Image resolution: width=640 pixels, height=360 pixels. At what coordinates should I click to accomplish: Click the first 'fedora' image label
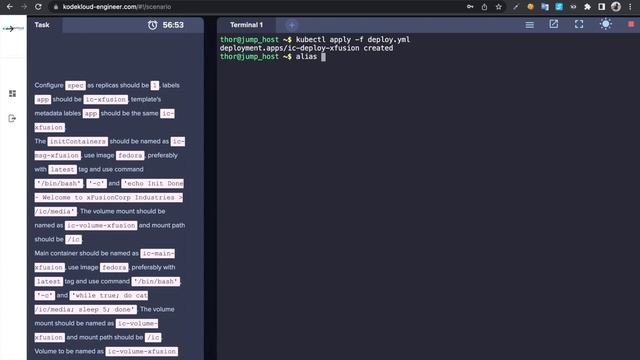coord(130,156)
